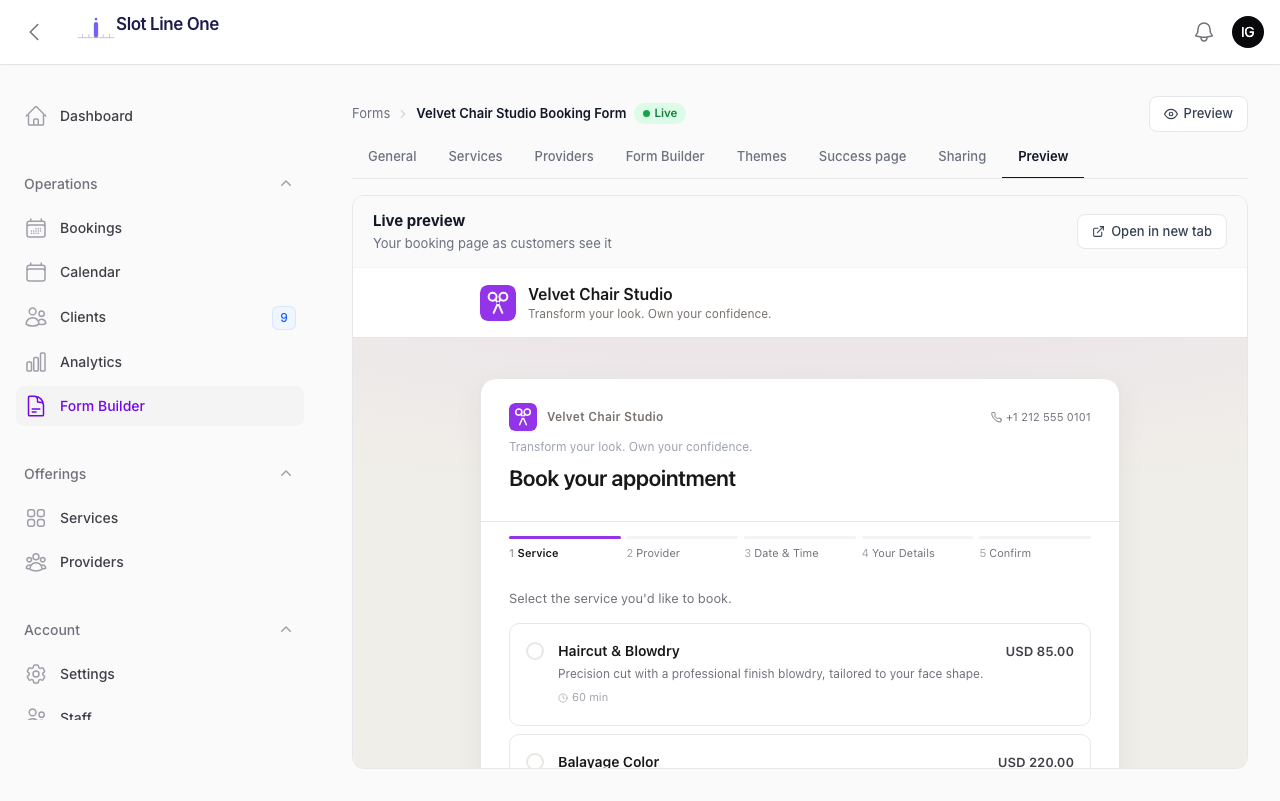This screenshot has width=1280, height=801.
Task: Click the Book your appointment heading
Action: (622, 478)
